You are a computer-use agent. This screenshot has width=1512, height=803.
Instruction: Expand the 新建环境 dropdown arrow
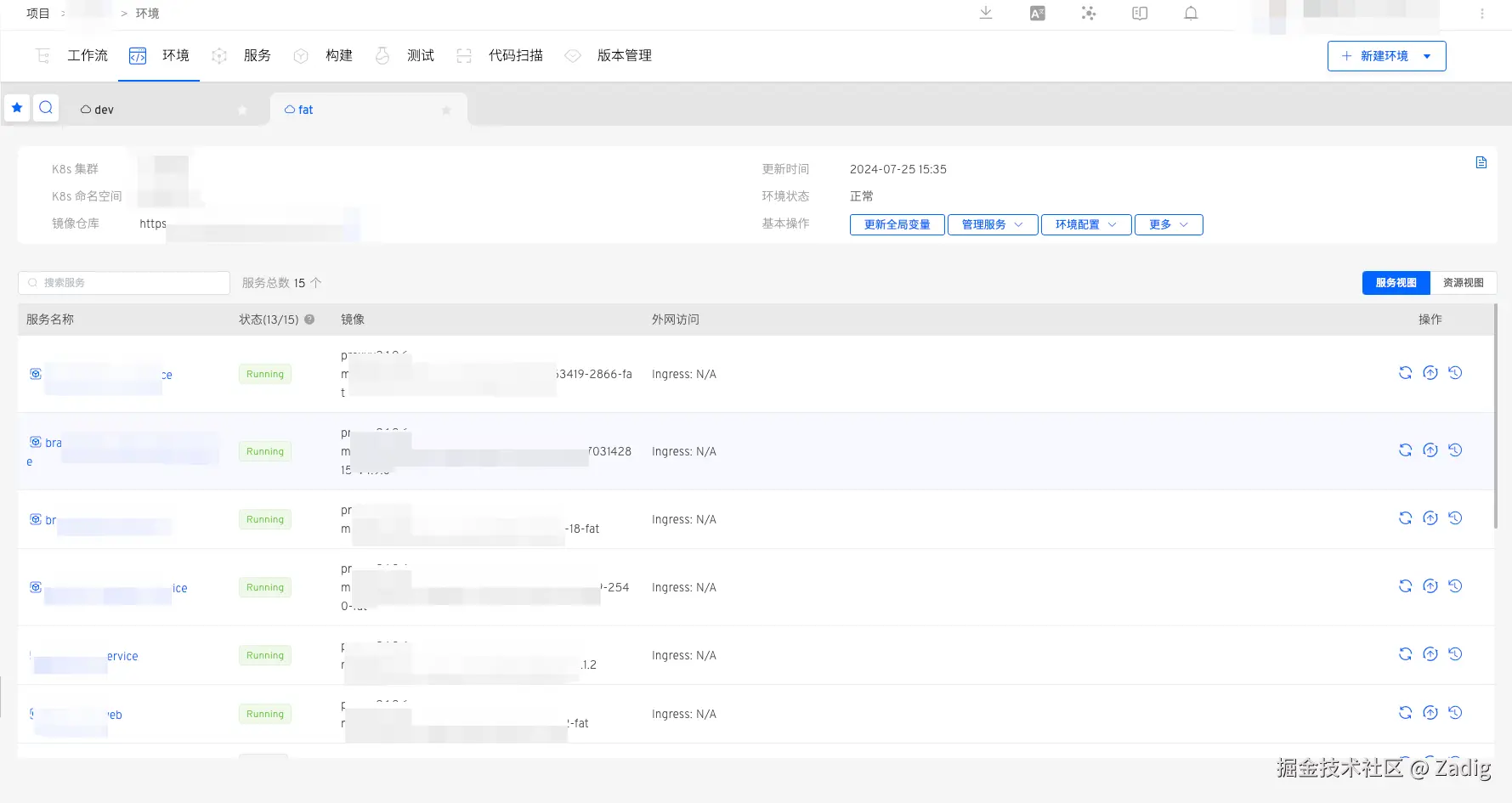[x=1427, y=56]
